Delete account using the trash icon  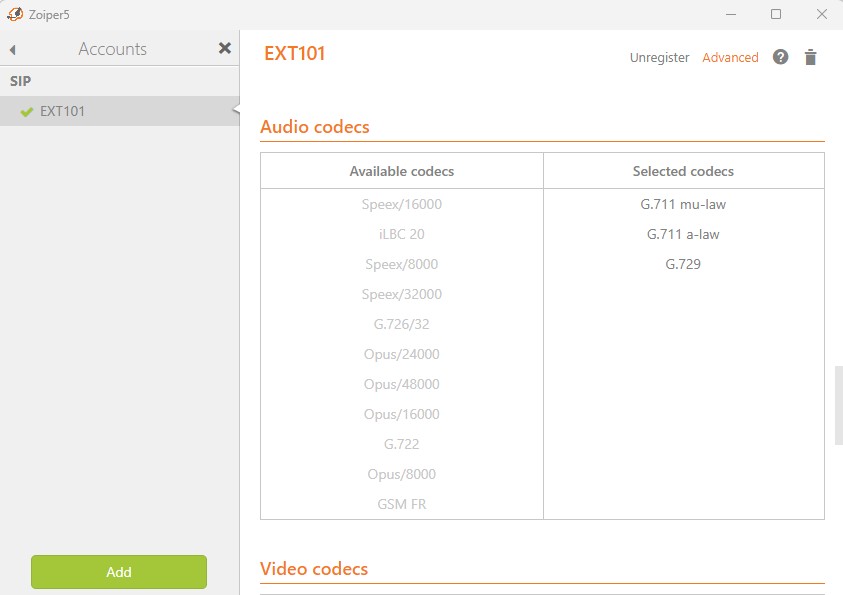point(810,57)
